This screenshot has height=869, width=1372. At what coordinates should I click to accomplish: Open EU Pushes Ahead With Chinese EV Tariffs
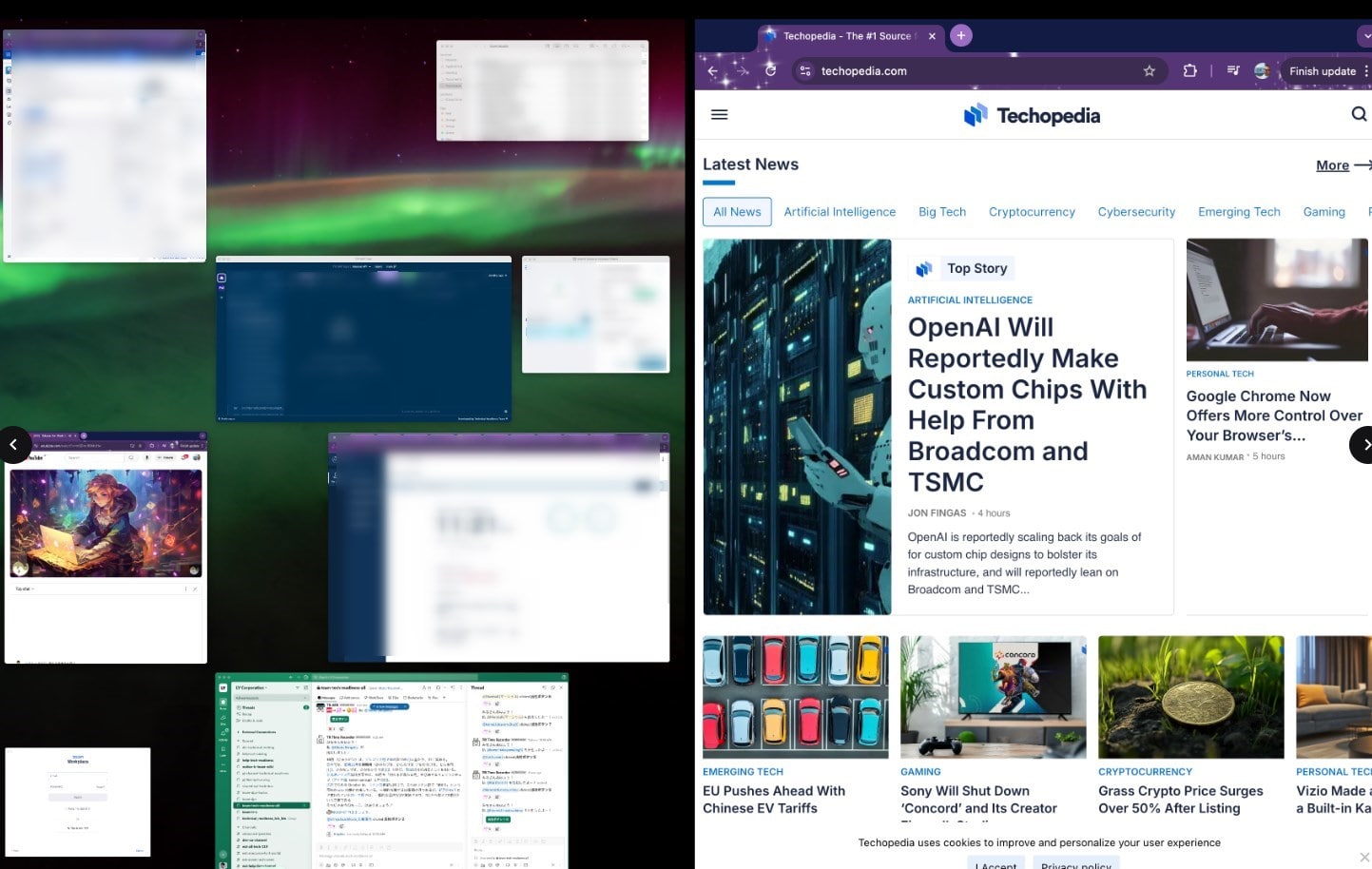coord(774,800)
